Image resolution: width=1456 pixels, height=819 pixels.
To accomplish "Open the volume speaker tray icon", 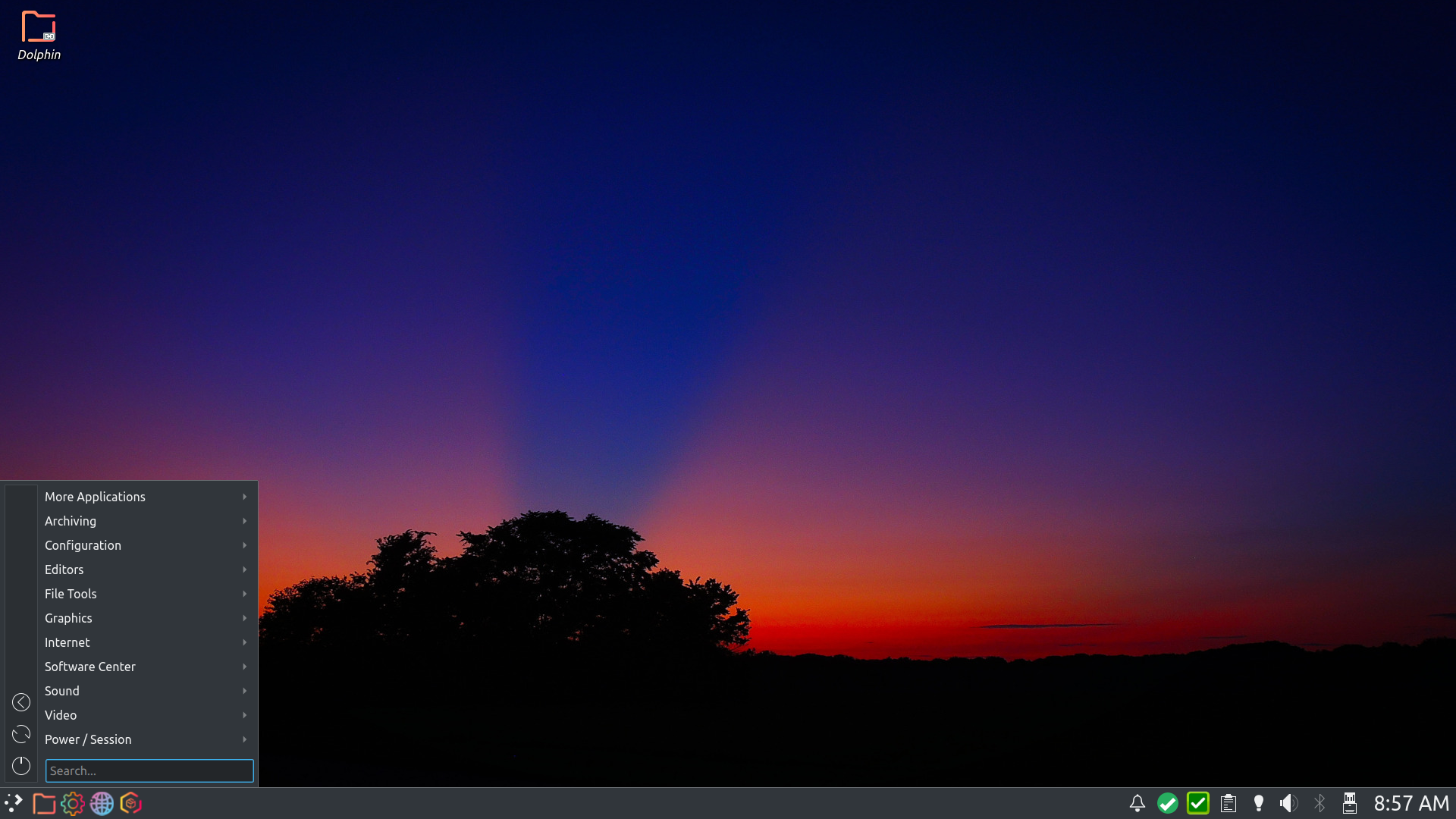I will (x=1288, y=803).
